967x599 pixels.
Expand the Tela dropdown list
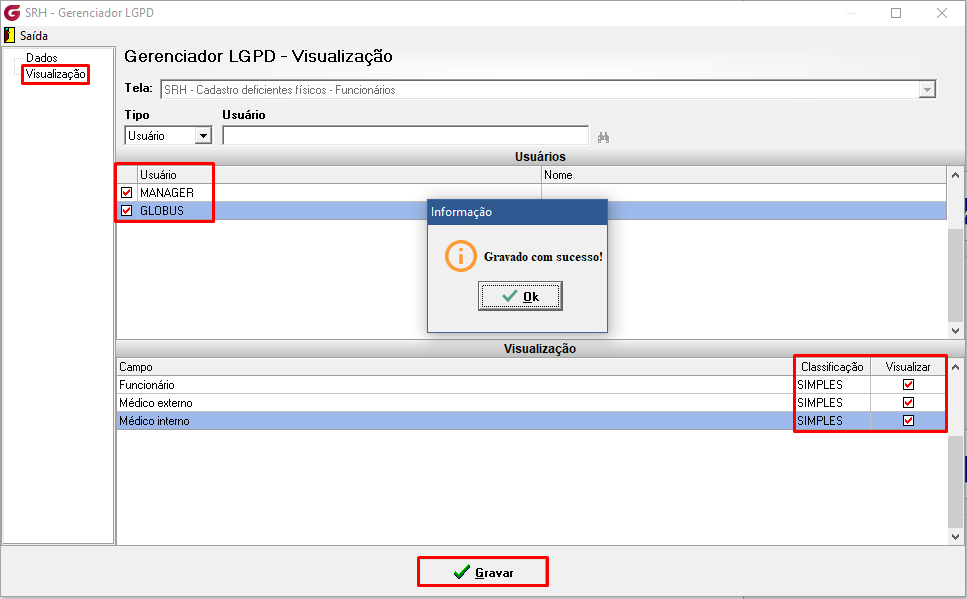[x=926, y=90]
